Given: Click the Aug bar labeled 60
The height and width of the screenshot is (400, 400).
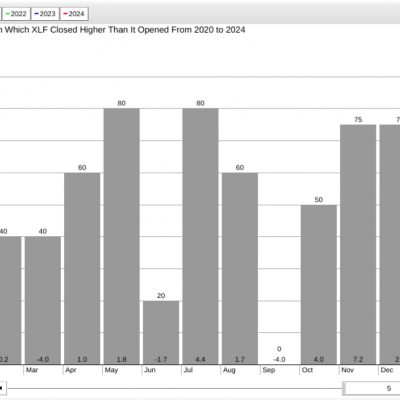Looking at the screenshot, I should [240, 268].
